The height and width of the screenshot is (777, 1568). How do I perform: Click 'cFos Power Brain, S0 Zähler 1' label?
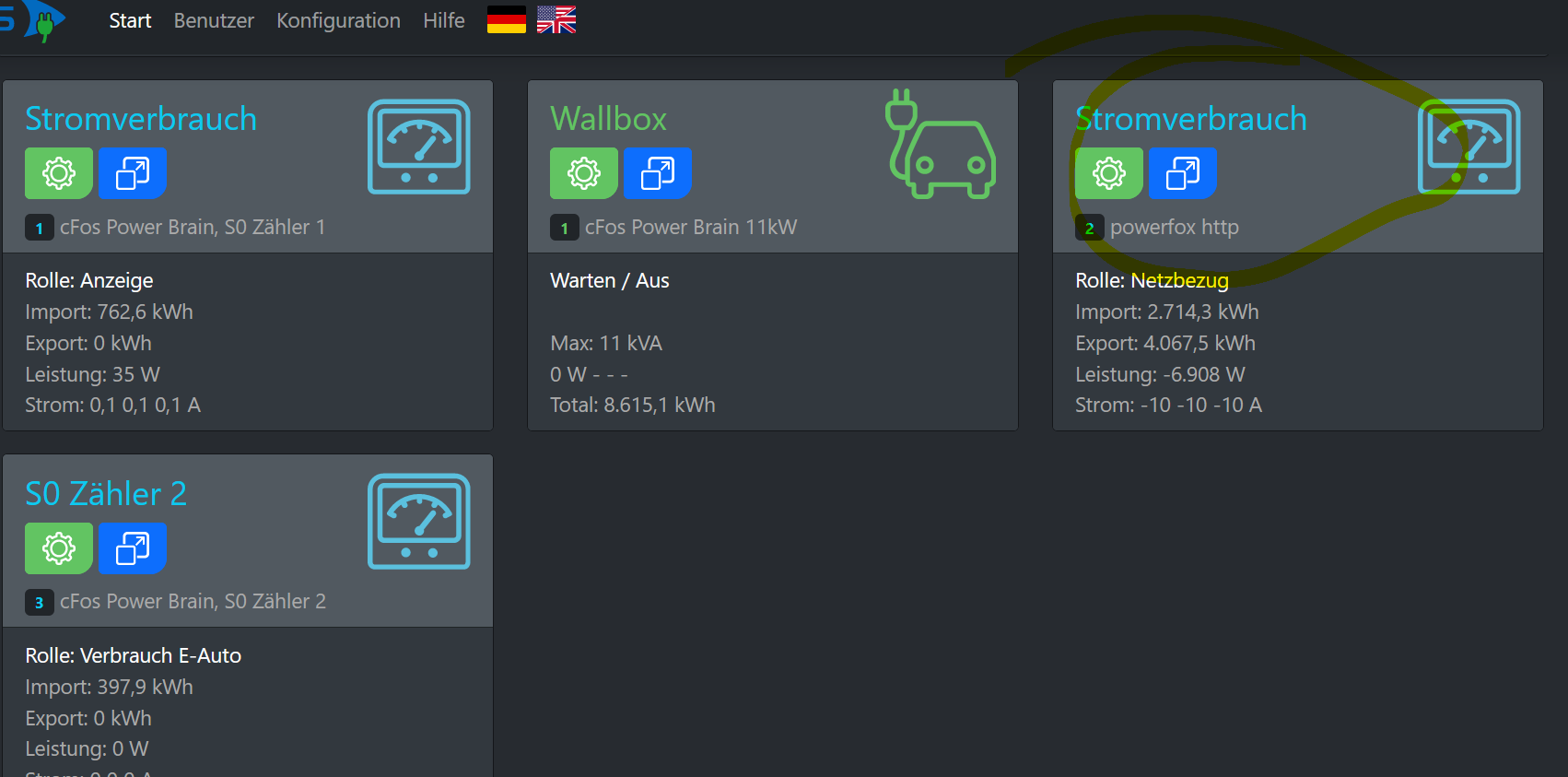click(x=193, y=227)
